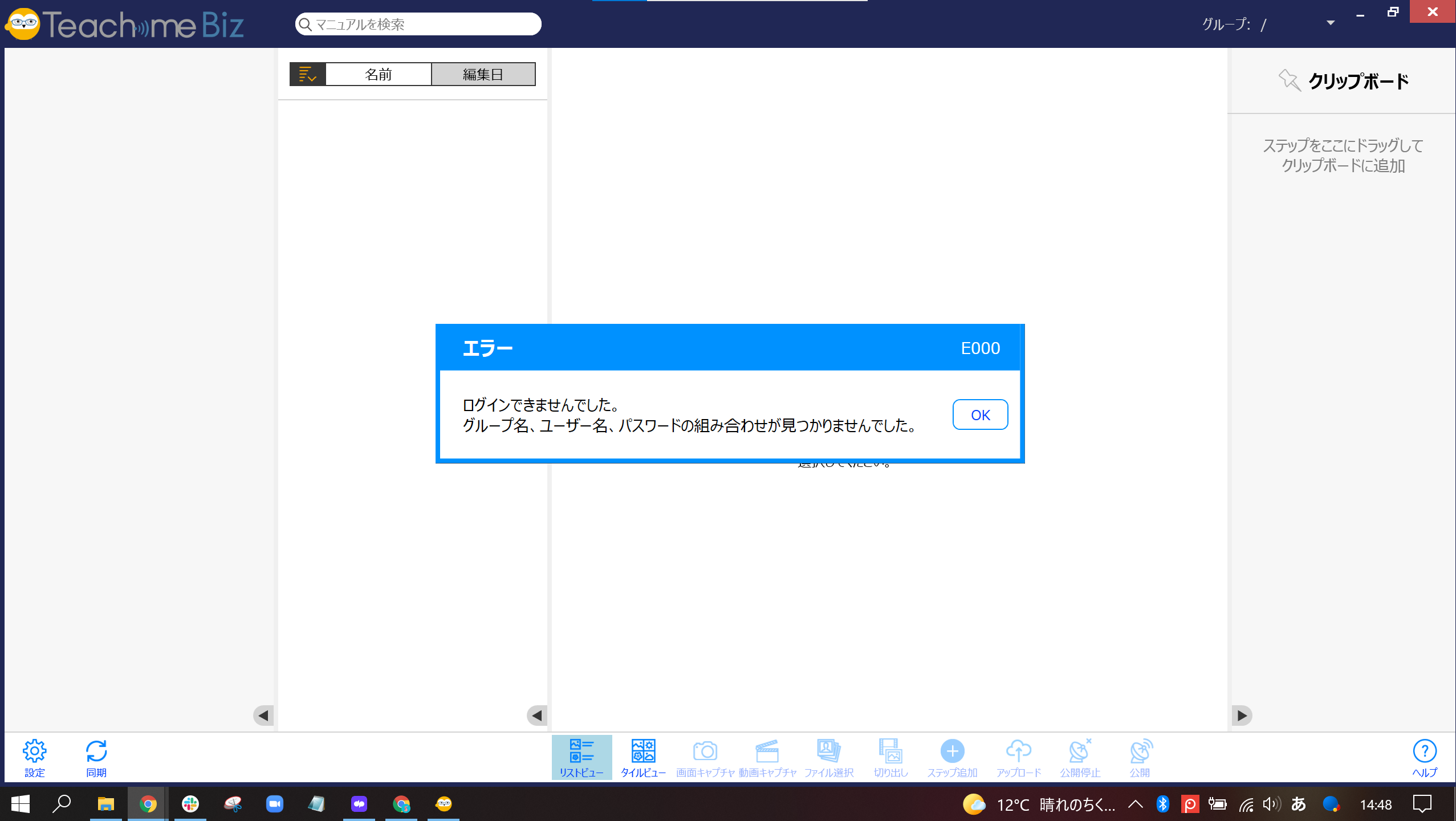
Task: Open 設定 settings
Action: (x=34, y=757)
